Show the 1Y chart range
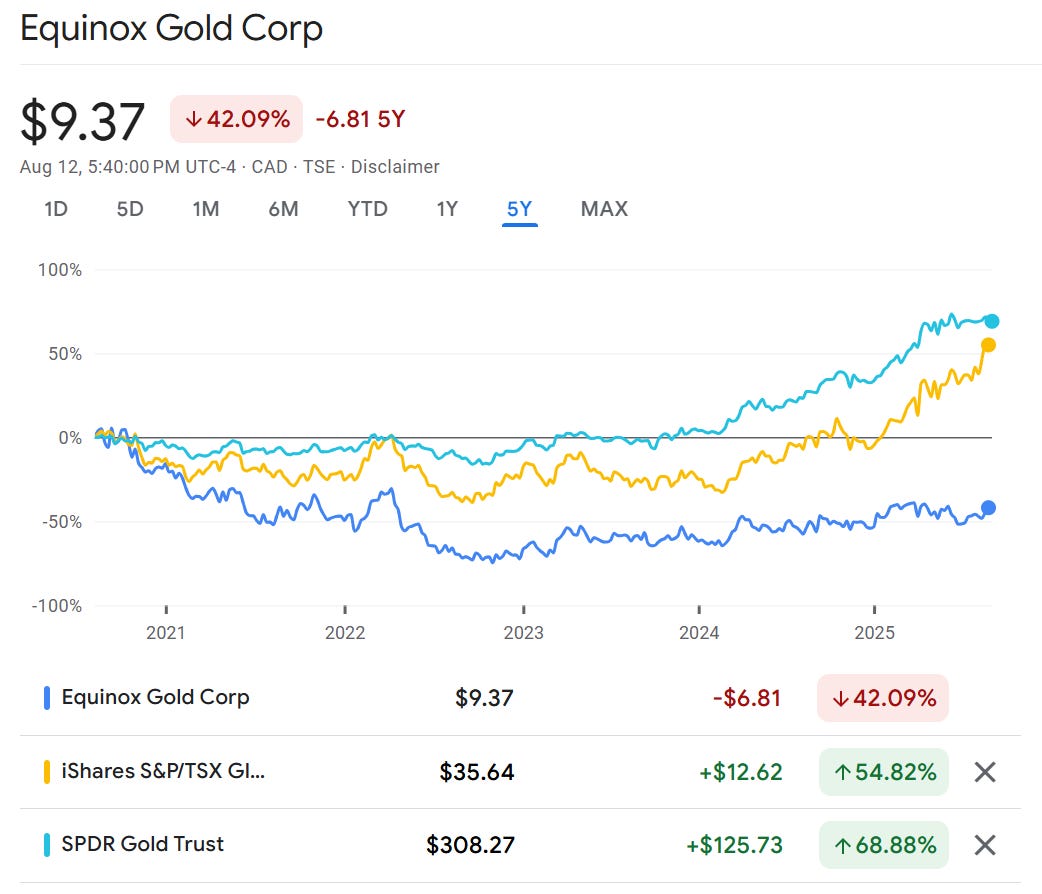The image size is (1042, 894). click(447, 209)
